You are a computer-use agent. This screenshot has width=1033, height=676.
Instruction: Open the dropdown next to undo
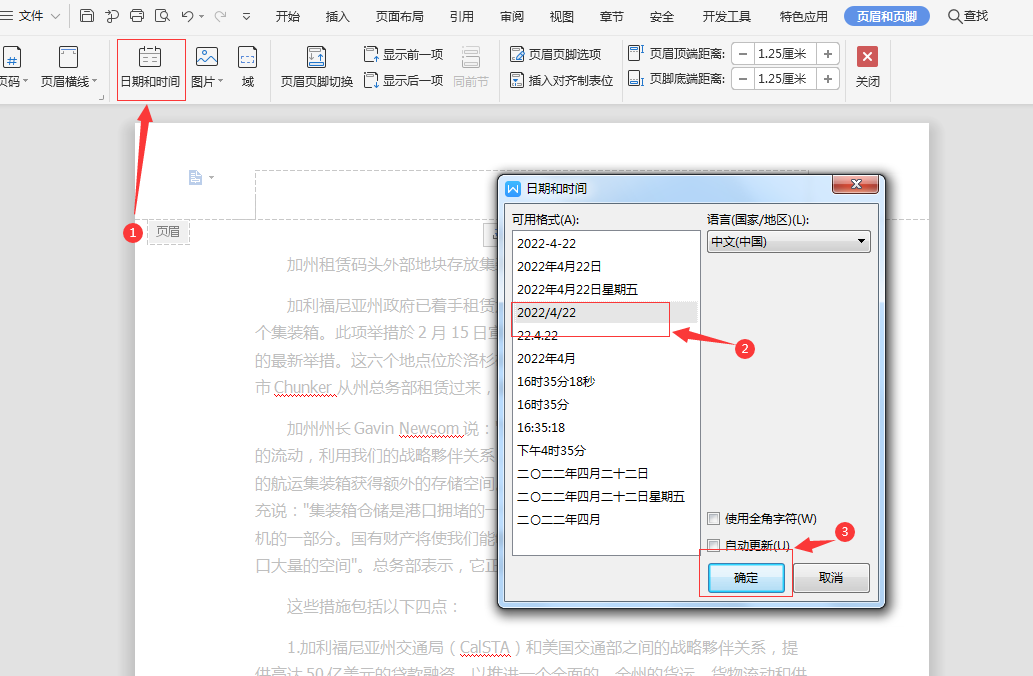(202, 16)
